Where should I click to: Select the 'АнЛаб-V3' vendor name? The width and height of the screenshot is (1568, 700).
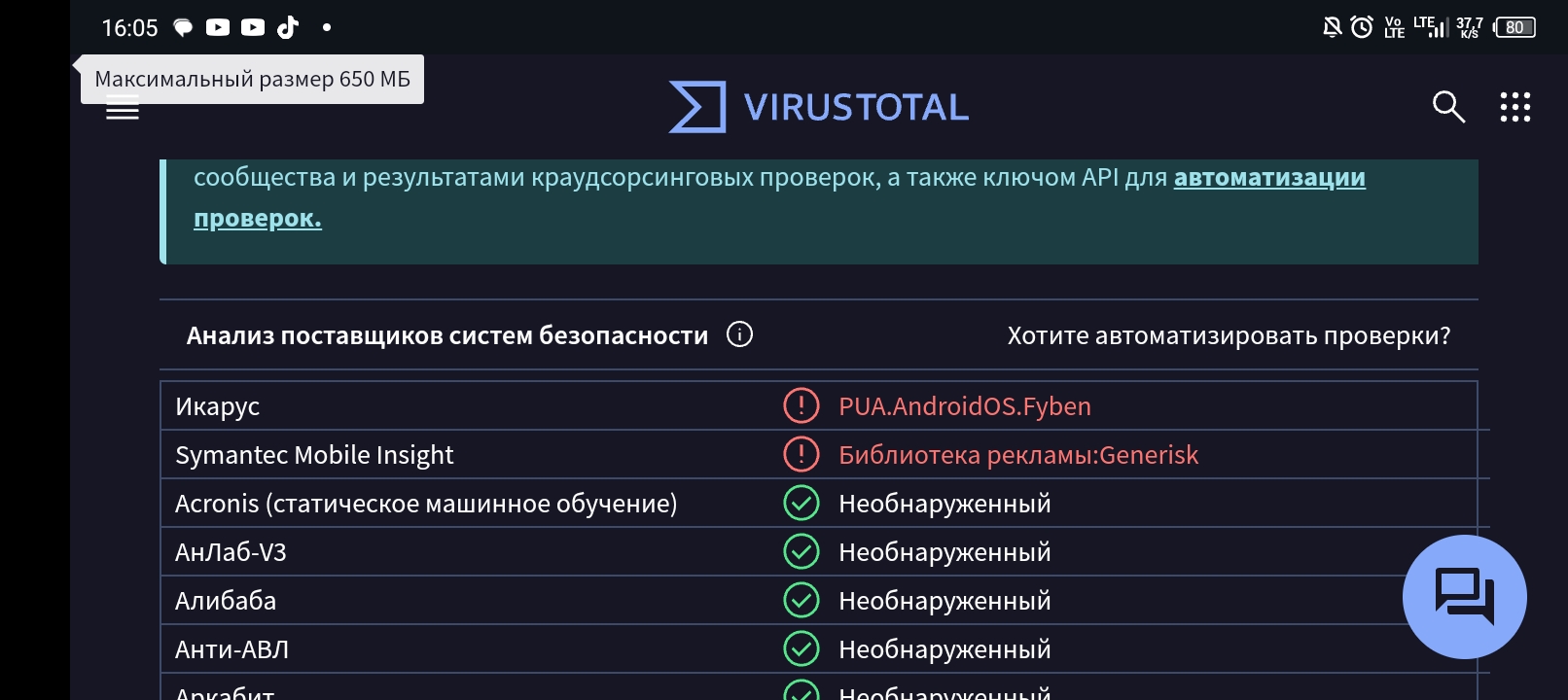231,552
